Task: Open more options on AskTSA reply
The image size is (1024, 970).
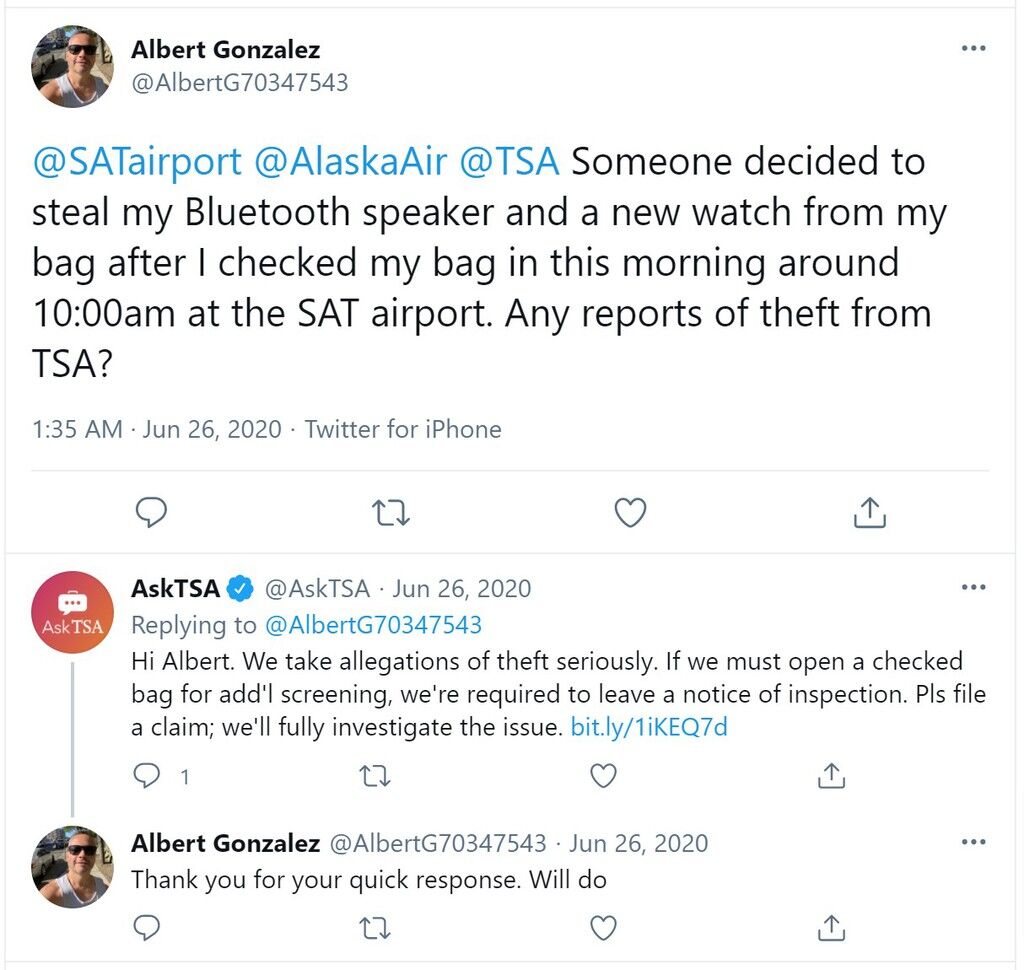Action: coord(973,587)
